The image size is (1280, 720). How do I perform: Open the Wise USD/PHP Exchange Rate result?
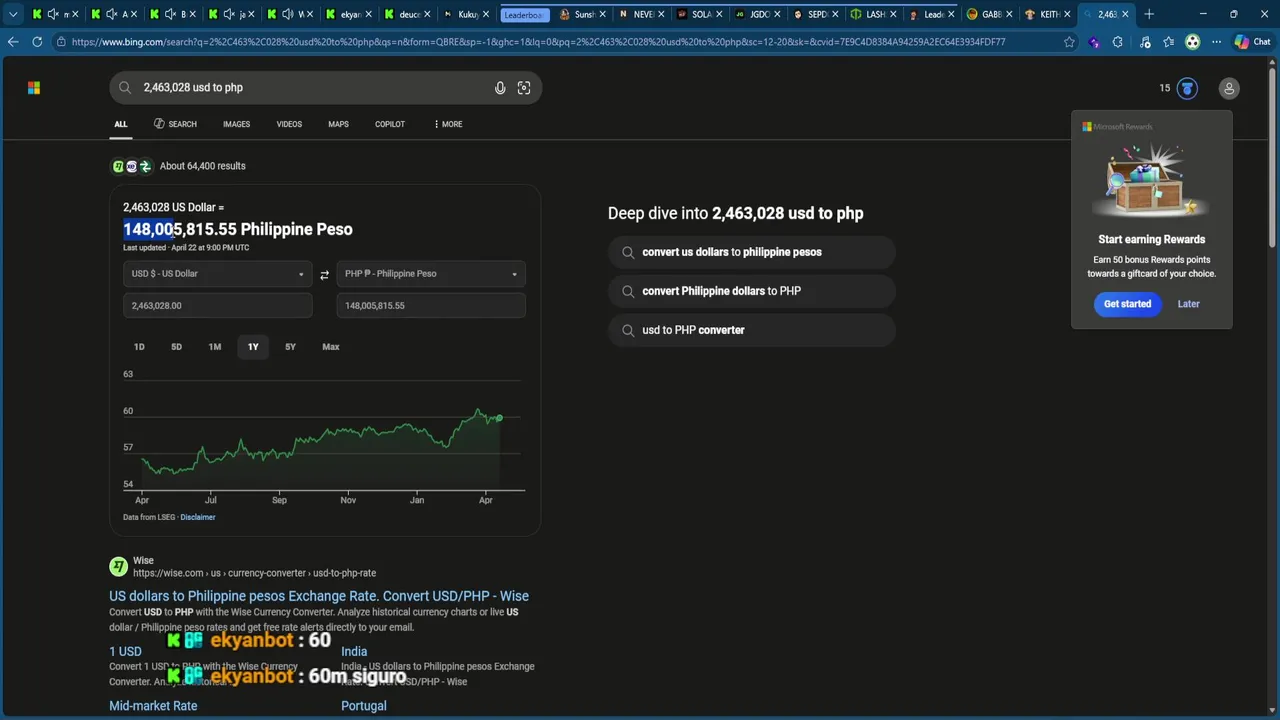(319, 596)
